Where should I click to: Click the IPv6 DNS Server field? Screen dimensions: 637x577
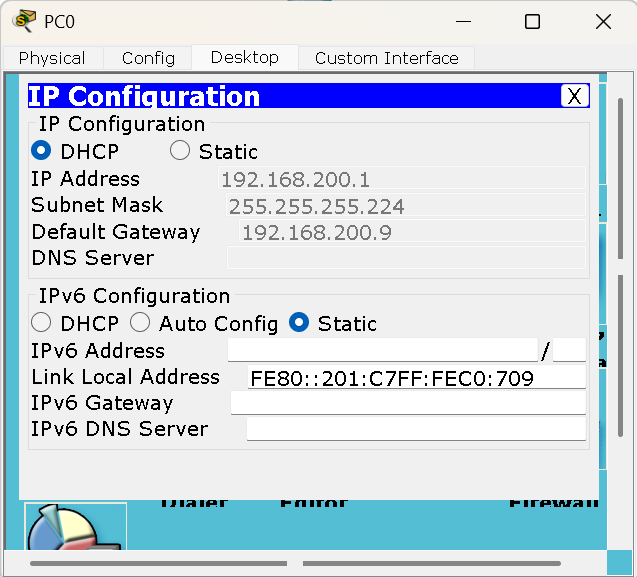coord(415,429)
